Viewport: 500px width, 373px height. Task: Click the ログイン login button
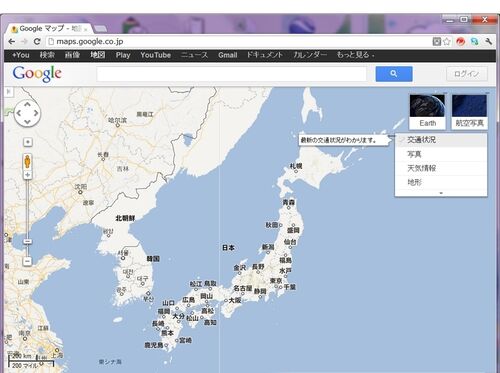coord(467,74)
